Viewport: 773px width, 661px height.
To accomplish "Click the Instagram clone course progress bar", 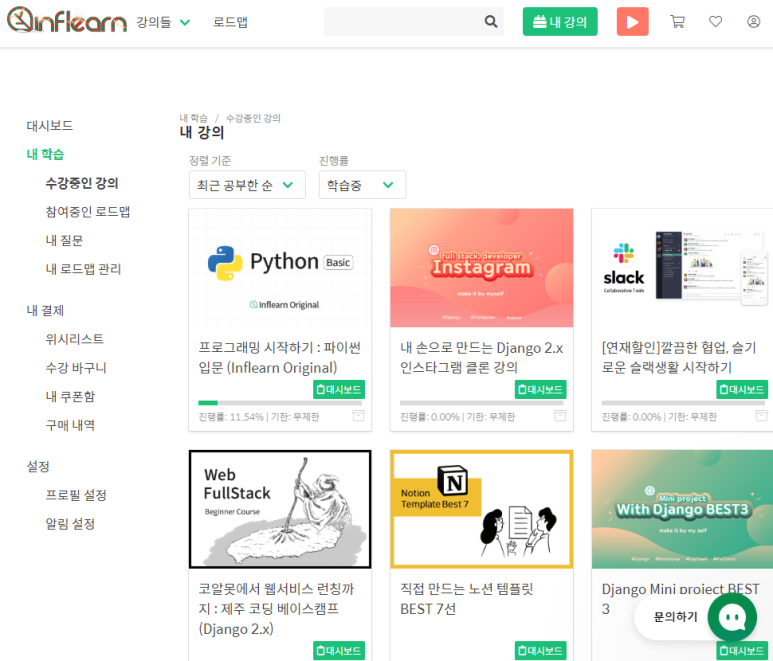I will click(x=481, y=403).
